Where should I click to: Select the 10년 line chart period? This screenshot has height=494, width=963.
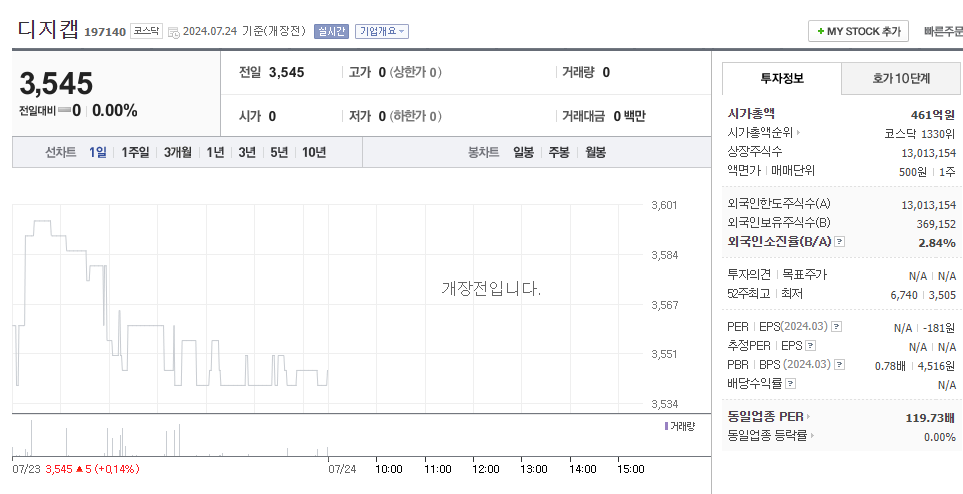(x=314, y=152)
